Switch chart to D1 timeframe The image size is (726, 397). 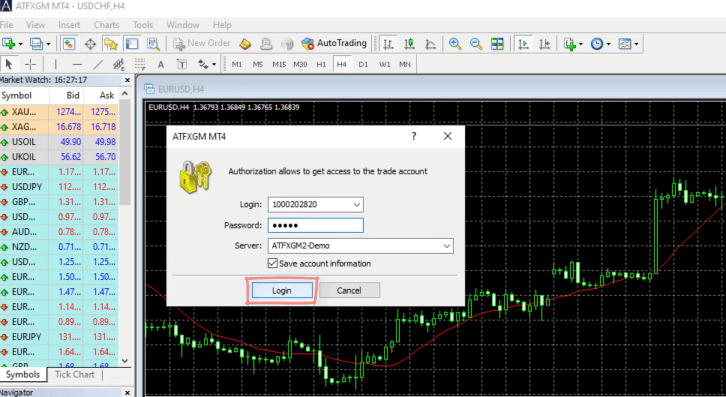363,64
